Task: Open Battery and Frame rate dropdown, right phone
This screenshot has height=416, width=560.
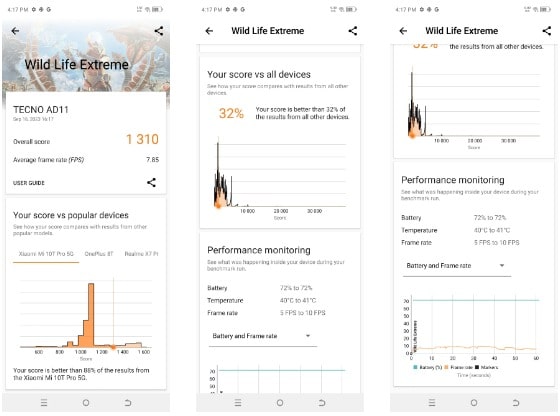Action: click(457, 266)
